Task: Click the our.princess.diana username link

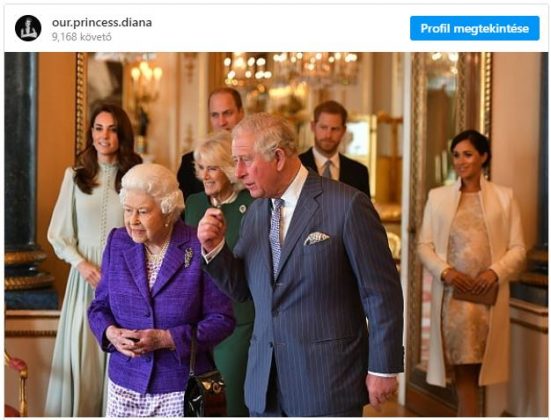Action: coord(102,22)
